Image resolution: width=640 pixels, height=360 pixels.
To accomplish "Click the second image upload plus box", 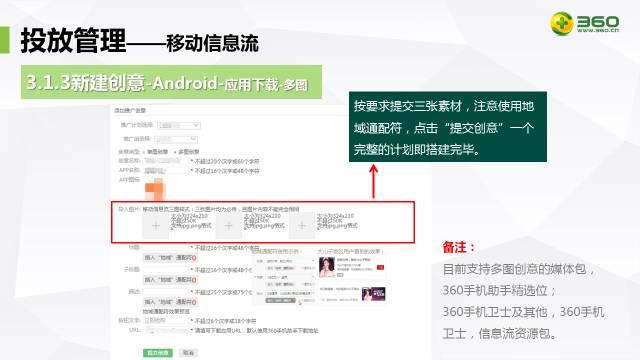I will click(x=229, y=226).
